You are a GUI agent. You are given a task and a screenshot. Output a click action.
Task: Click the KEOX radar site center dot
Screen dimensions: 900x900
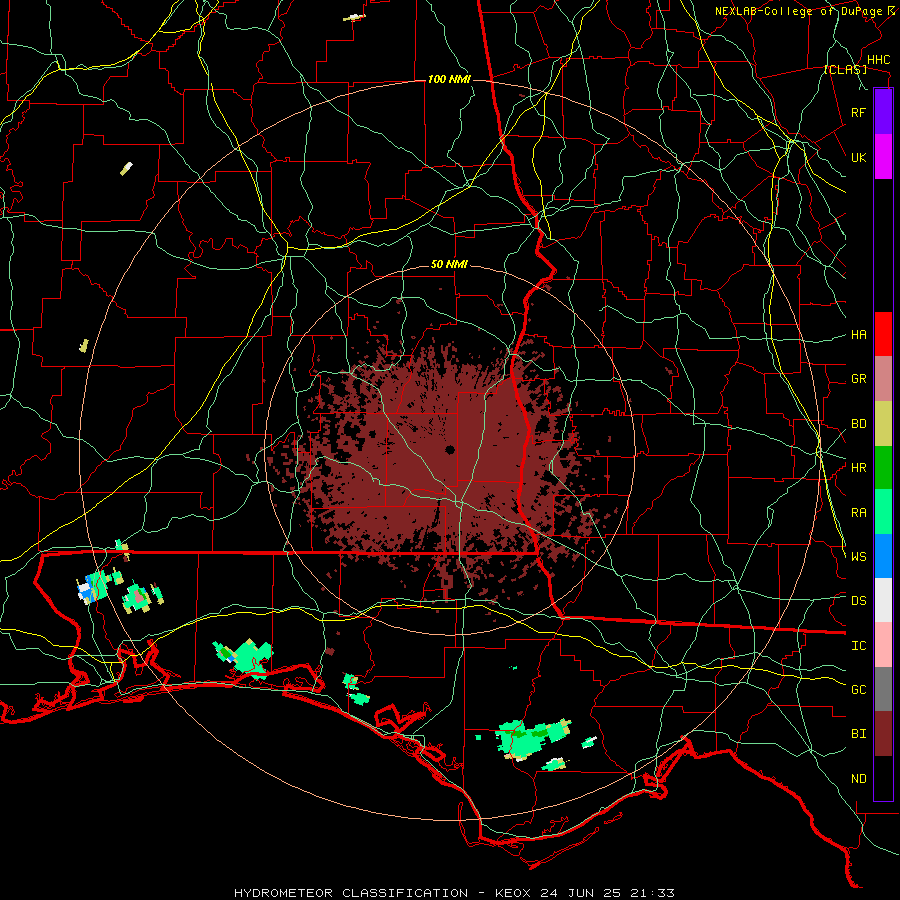450,449
